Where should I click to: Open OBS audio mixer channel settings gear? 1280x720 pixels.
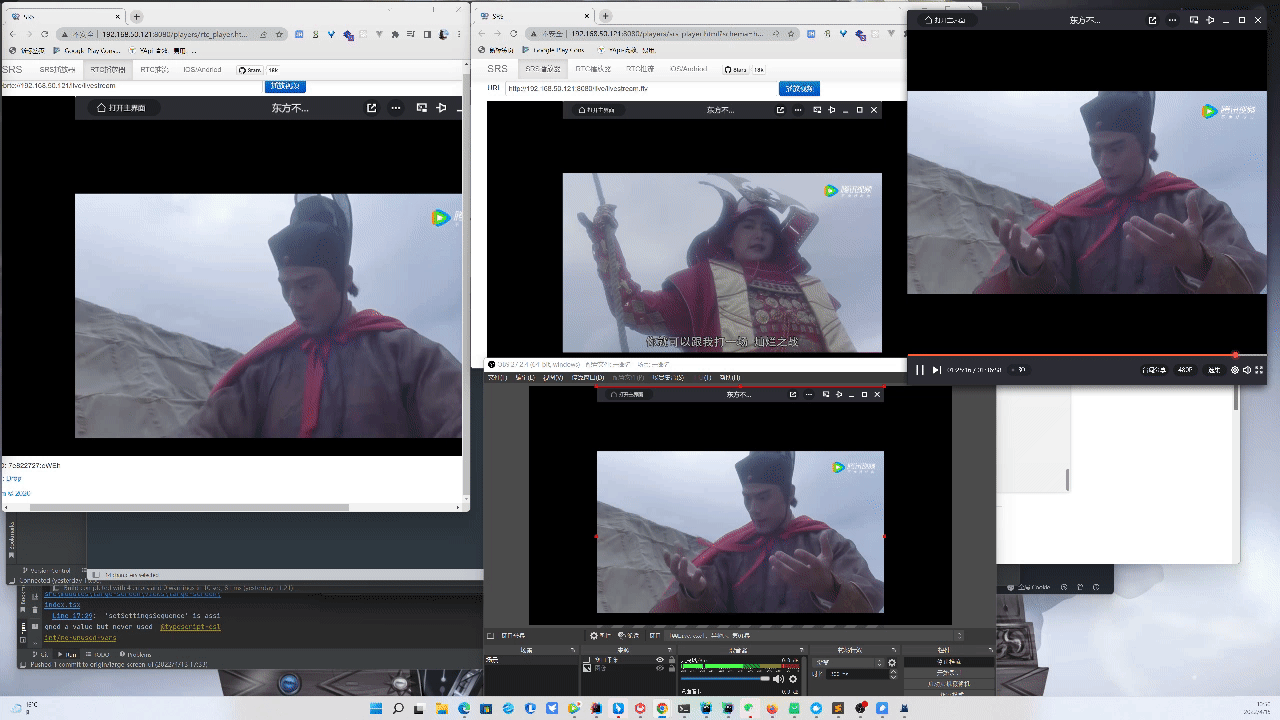click(x=793, y=679)
